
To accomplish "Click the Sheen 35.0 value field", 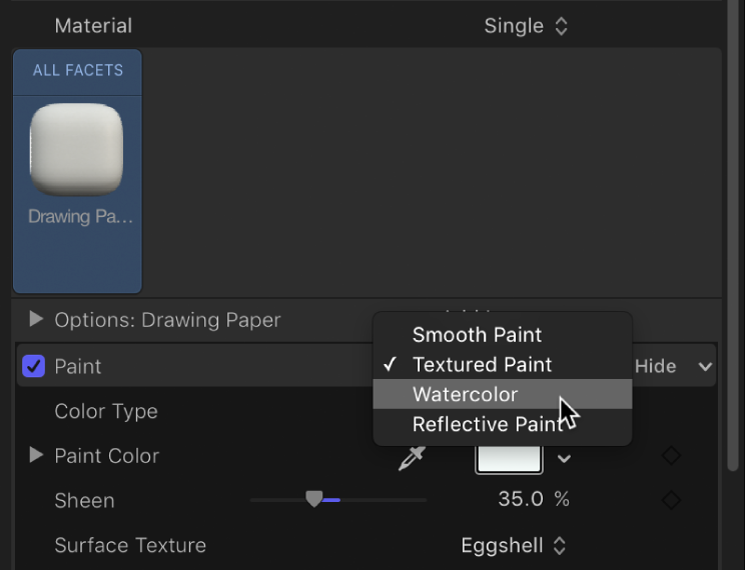I will tap(521, 499).
